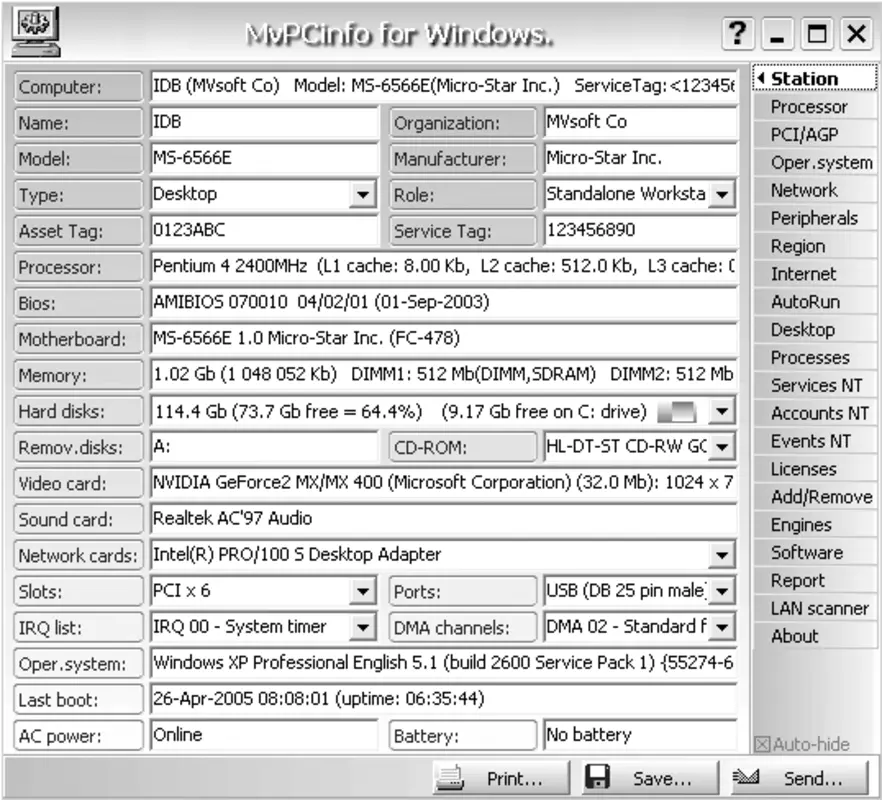Show the Peripherals section

[815, 218]
